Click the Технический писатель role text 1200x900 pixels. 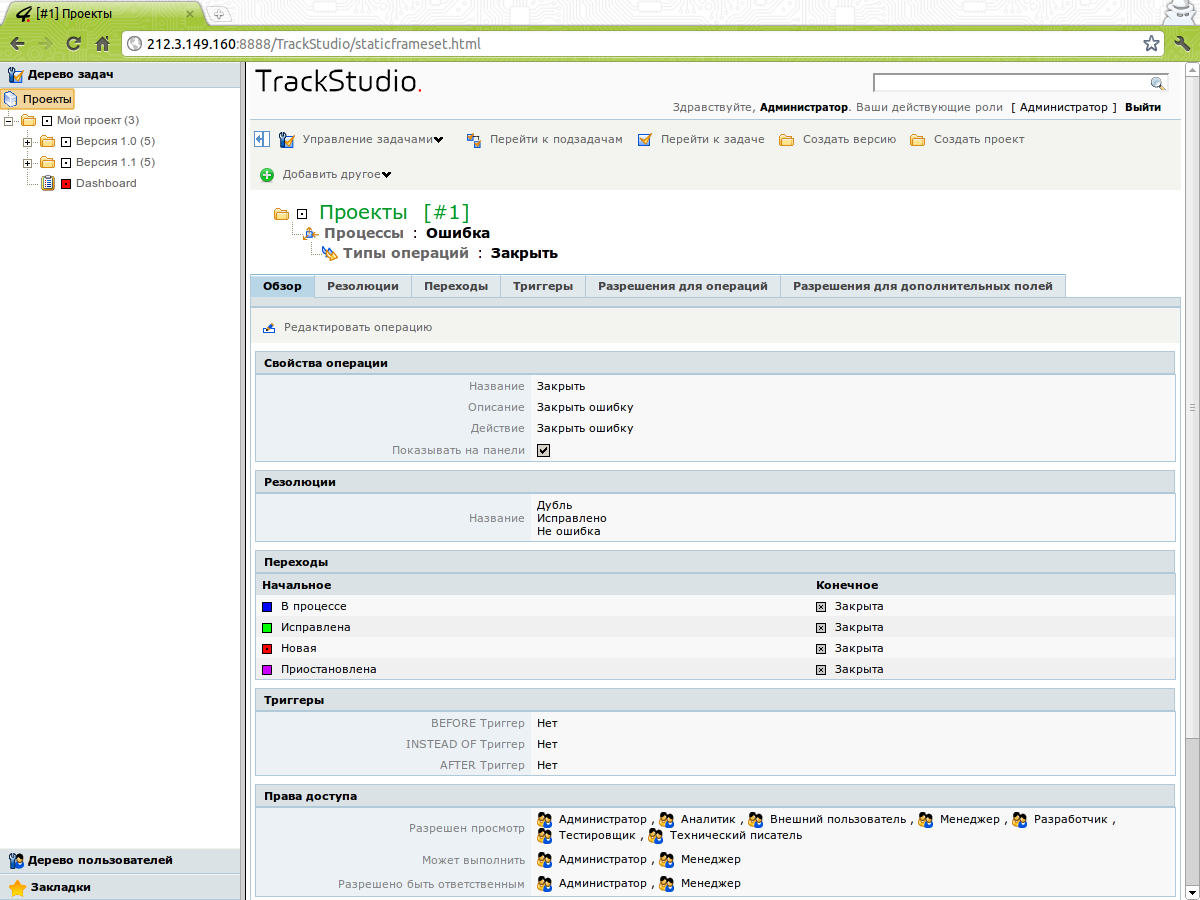pos(736,836)
